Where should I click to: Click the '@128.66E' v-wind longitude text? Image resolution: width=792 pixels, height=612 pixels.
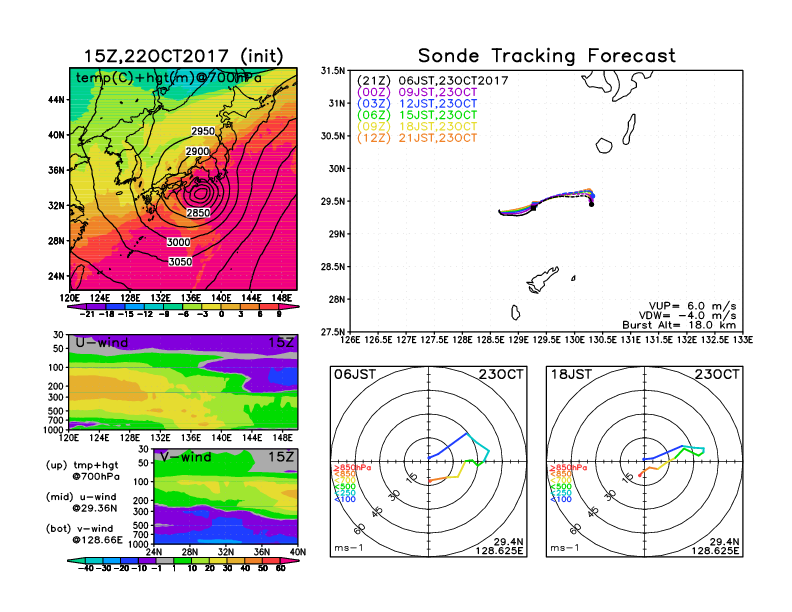(x=97, y=540)
